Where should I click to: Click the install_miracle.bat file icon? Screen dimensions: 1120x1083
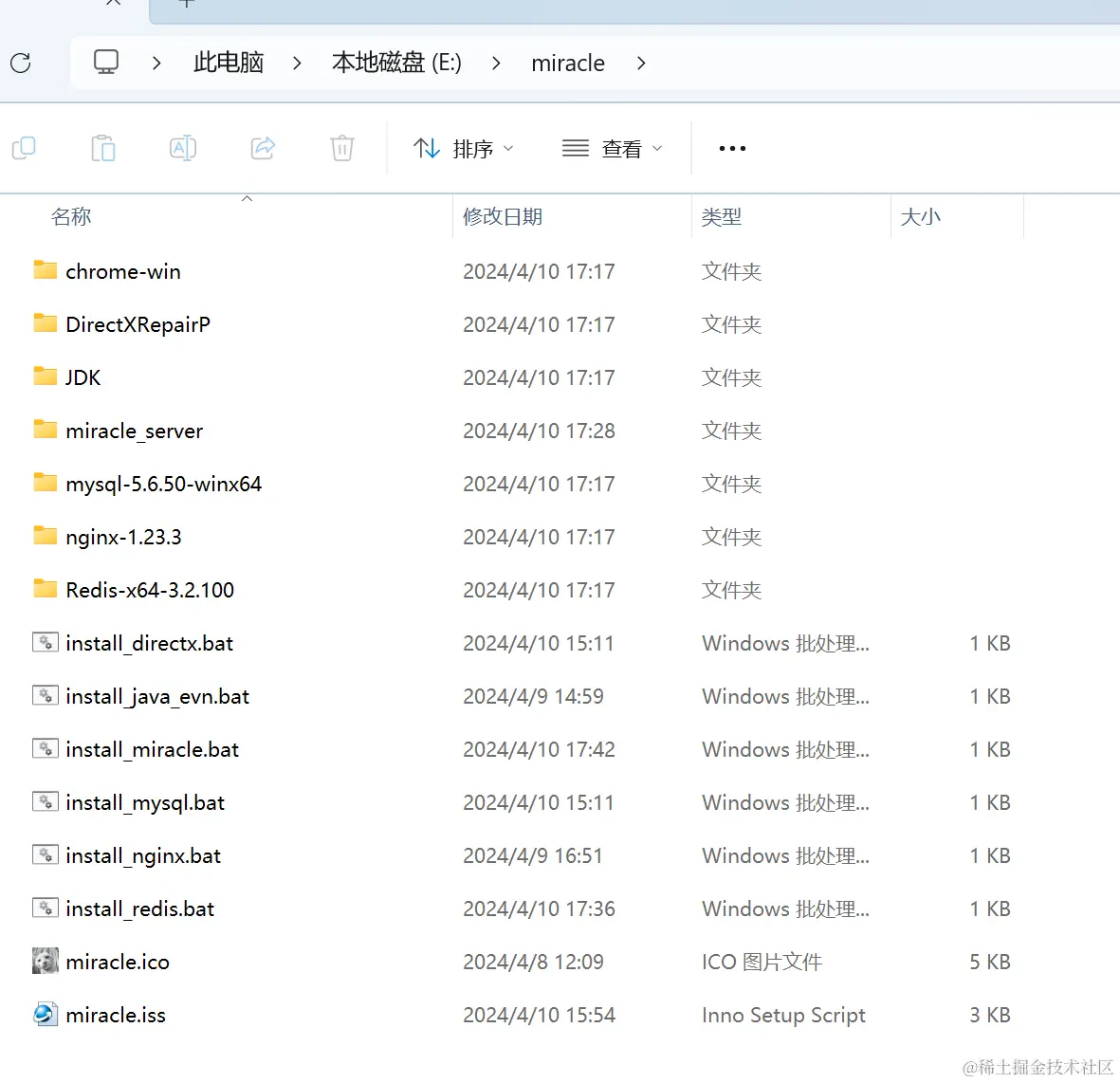[x=45, y=748]
